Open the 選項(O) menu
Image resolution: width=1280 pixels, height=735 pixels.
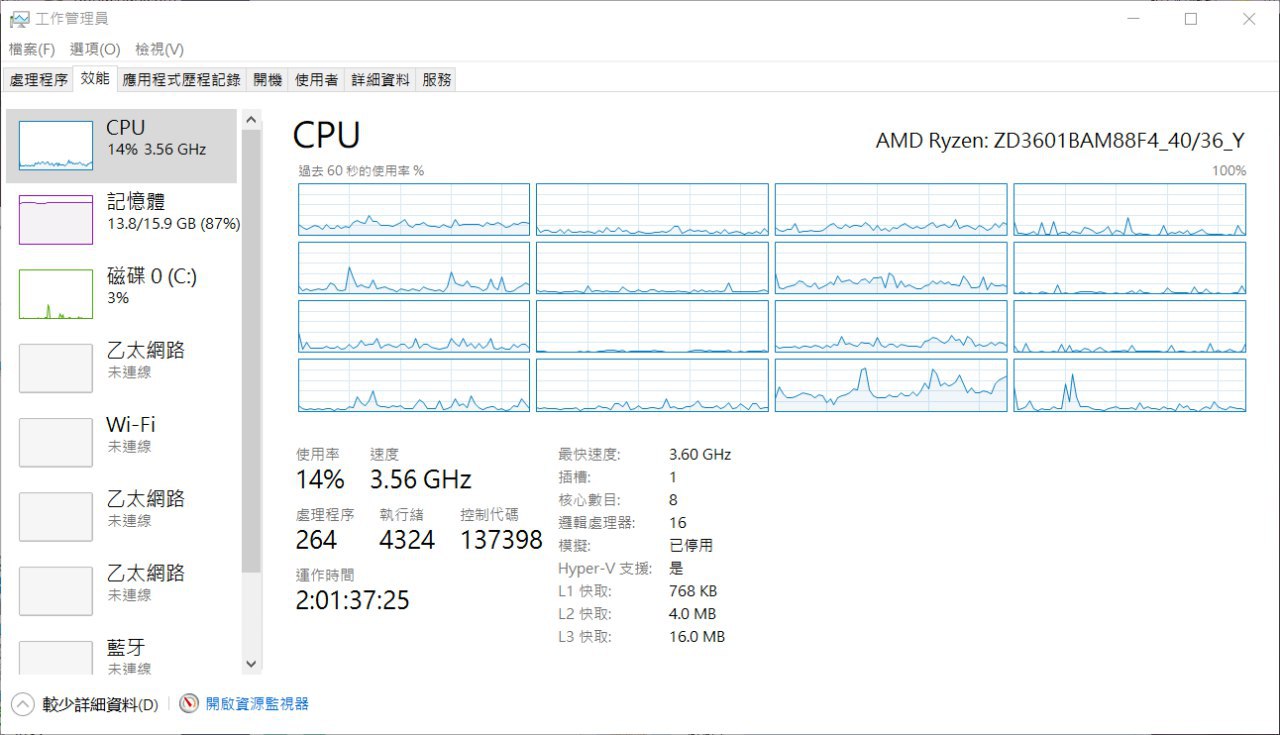pyautogui.click(x=95, y=49)
